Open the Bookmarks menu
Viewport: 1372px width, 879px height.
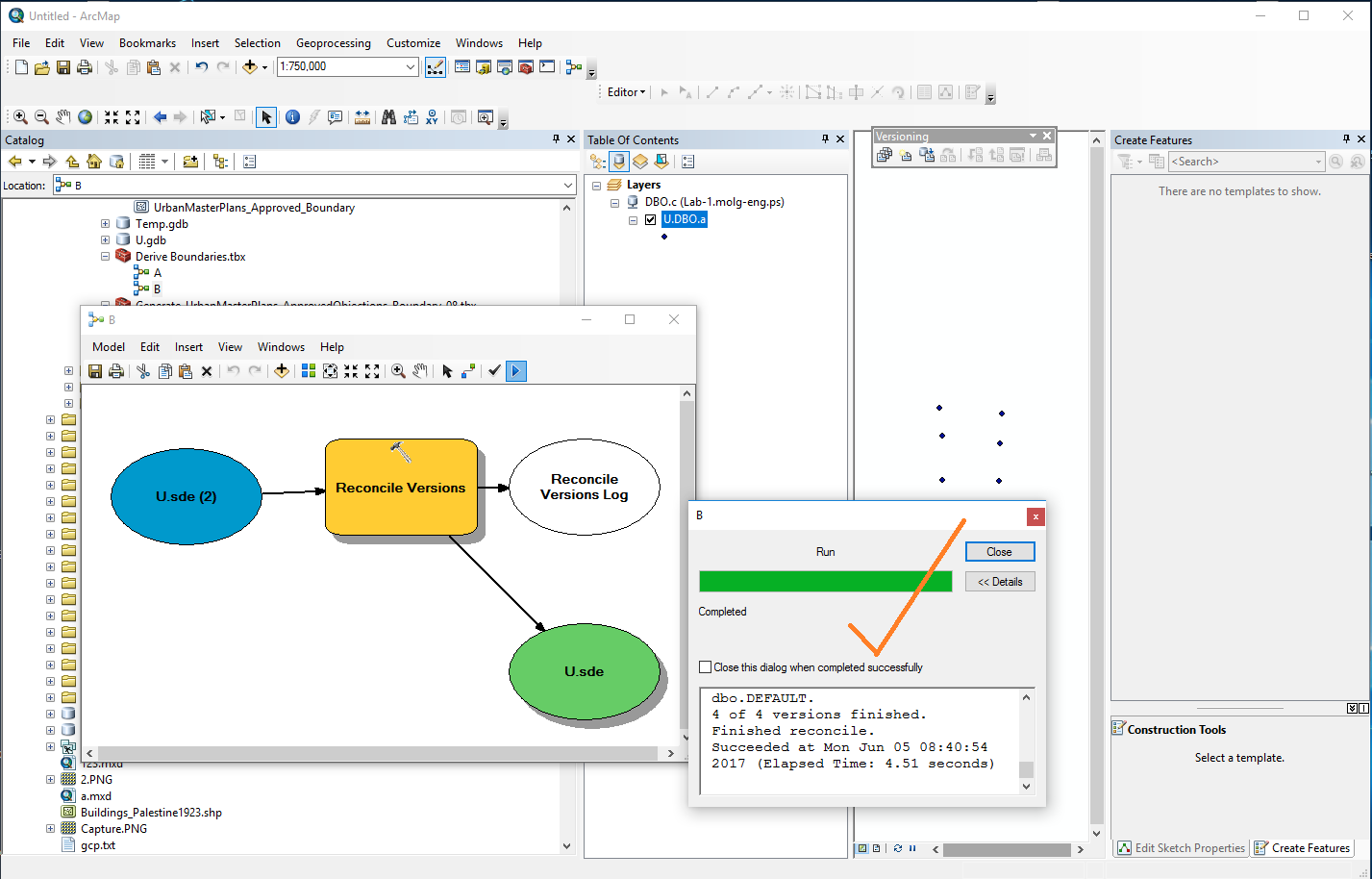[x=147, y=43]
